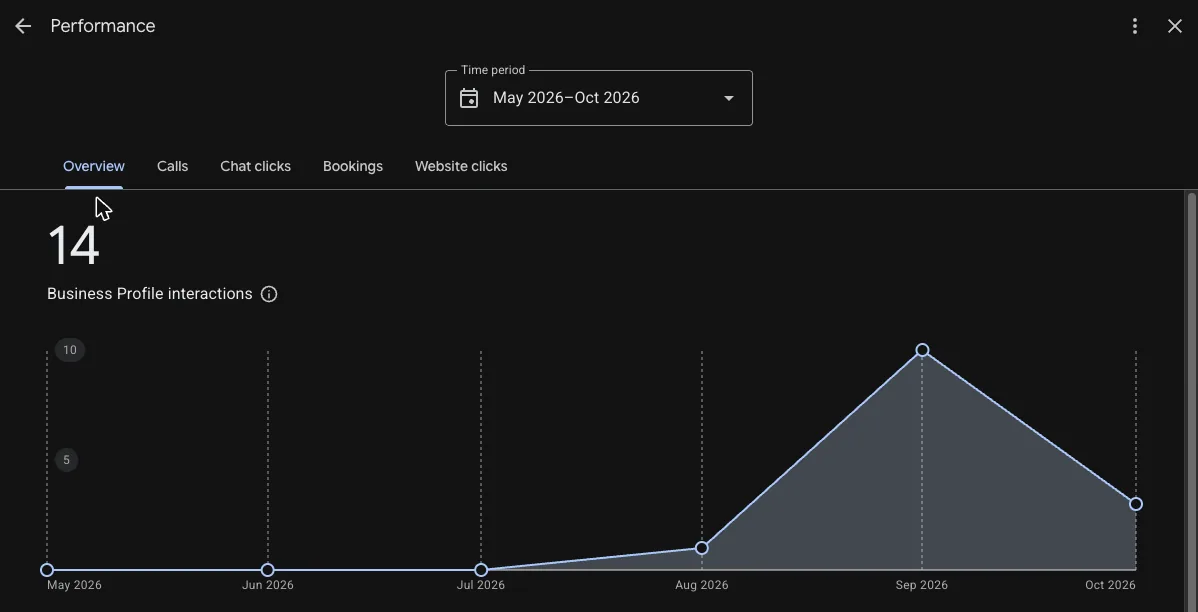Click the Jun 2026 axis label
The image size is (1198, 612).
tap(267, 585)
